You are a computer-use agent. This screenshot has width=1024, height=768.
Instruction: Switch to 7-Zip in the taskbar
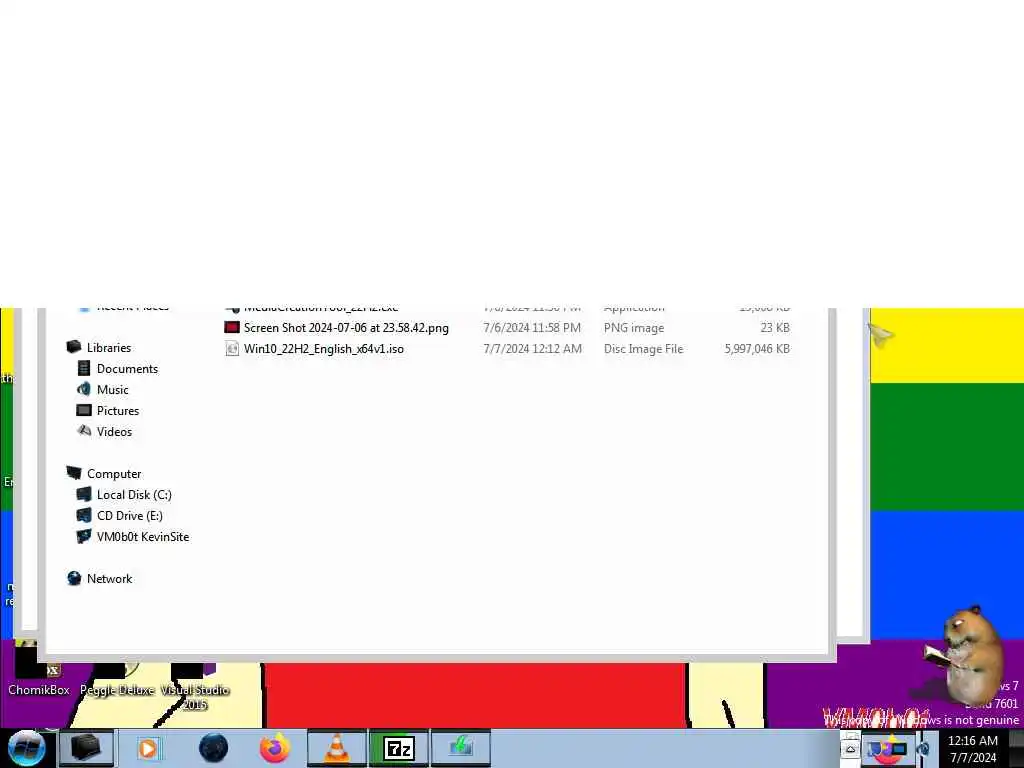tap(399, 748)
